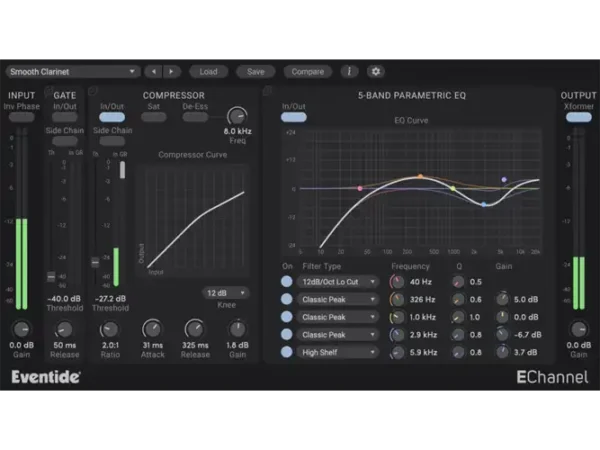The image size is (600, 450).
Task: Click the Q knob for 326 Hz band
Action: tap(458, 300)
